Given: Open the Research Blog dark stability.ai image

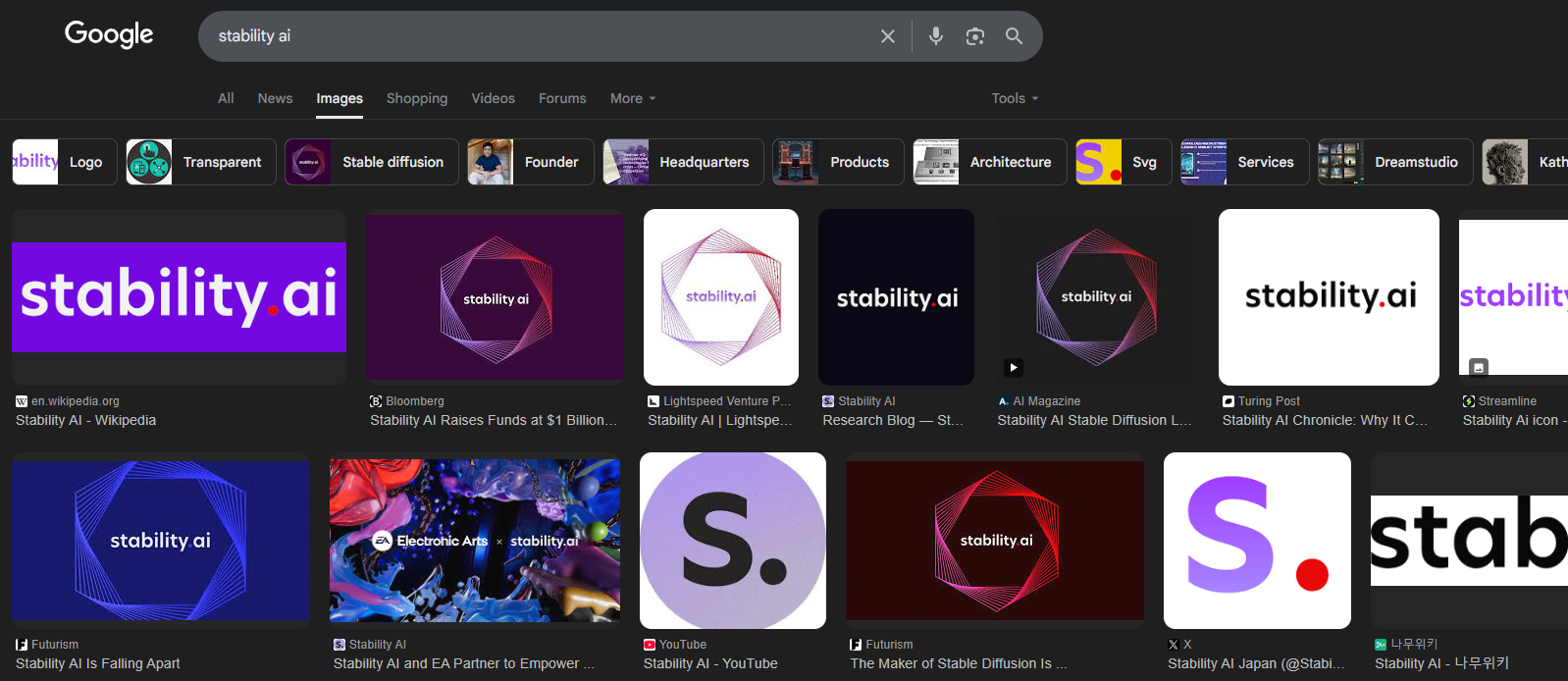Looking at the screenshot, I should (897, 297).
